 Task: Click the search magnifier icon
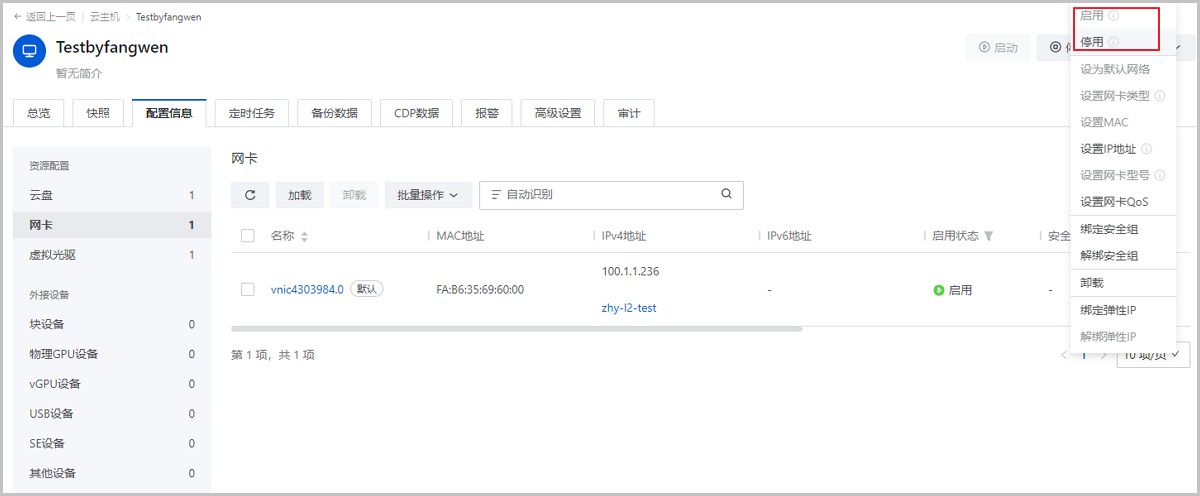pos(727,195)
